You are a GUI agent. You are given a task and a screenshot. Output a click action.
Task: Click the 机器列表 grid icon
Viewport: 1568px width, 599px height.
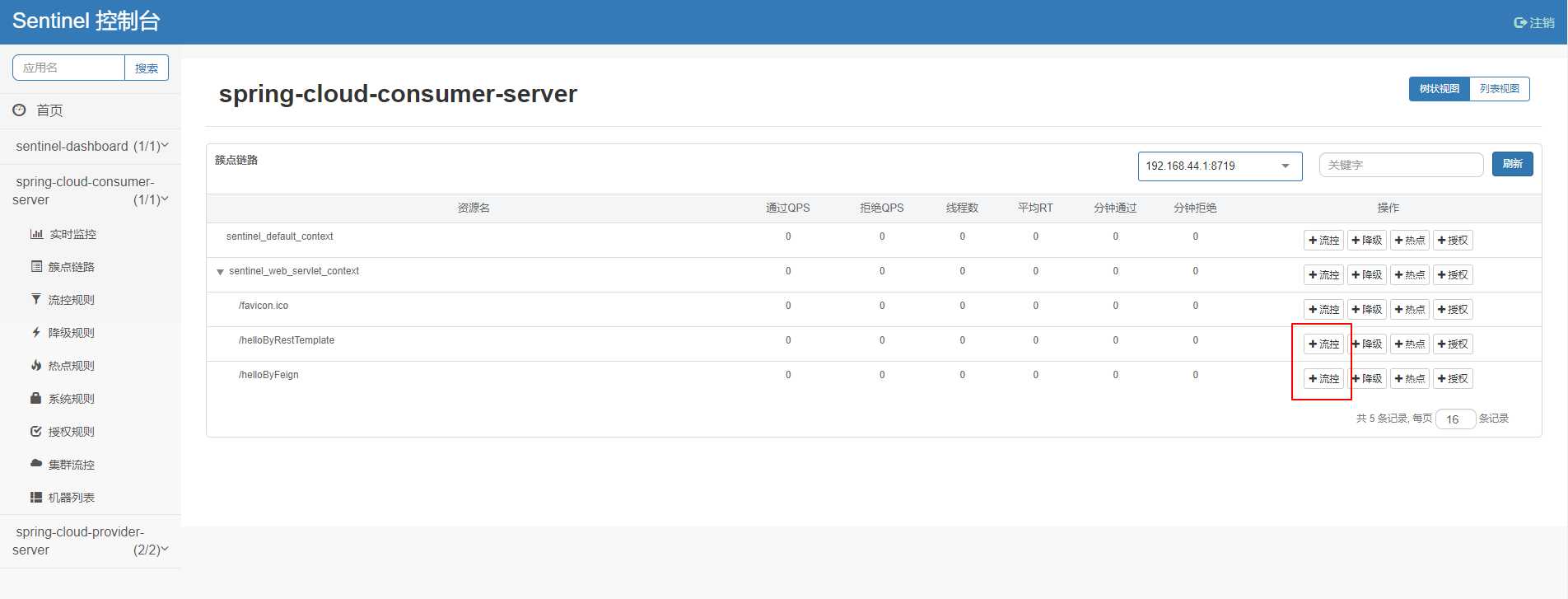click(x=35, y=497)
